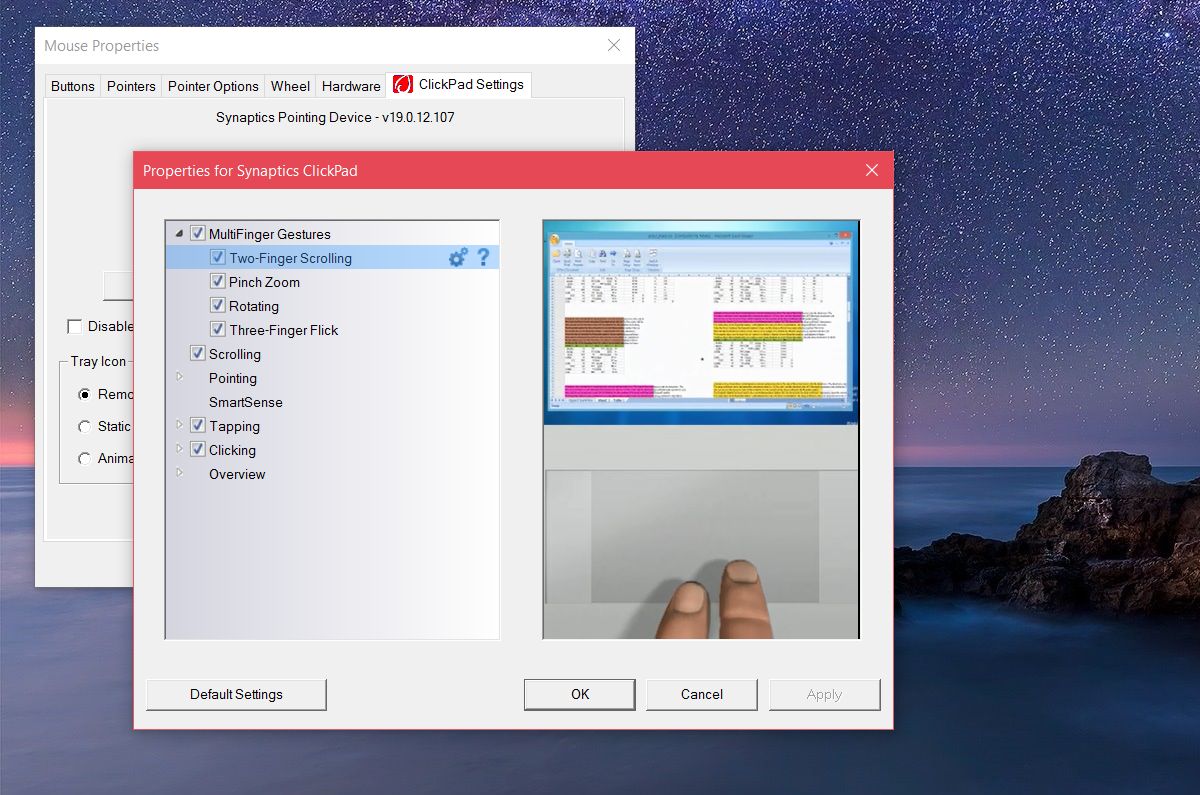Close Mouse Properties window
This screenshot has width=1200, height=795.
[x=614, y=46]
